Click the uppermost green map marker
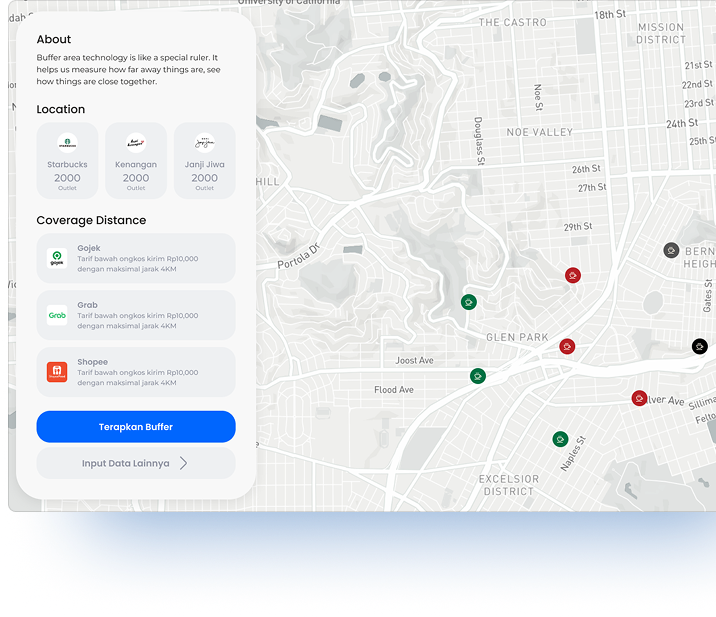This screenshot has width=716, height=617. [x=468, y=302]
